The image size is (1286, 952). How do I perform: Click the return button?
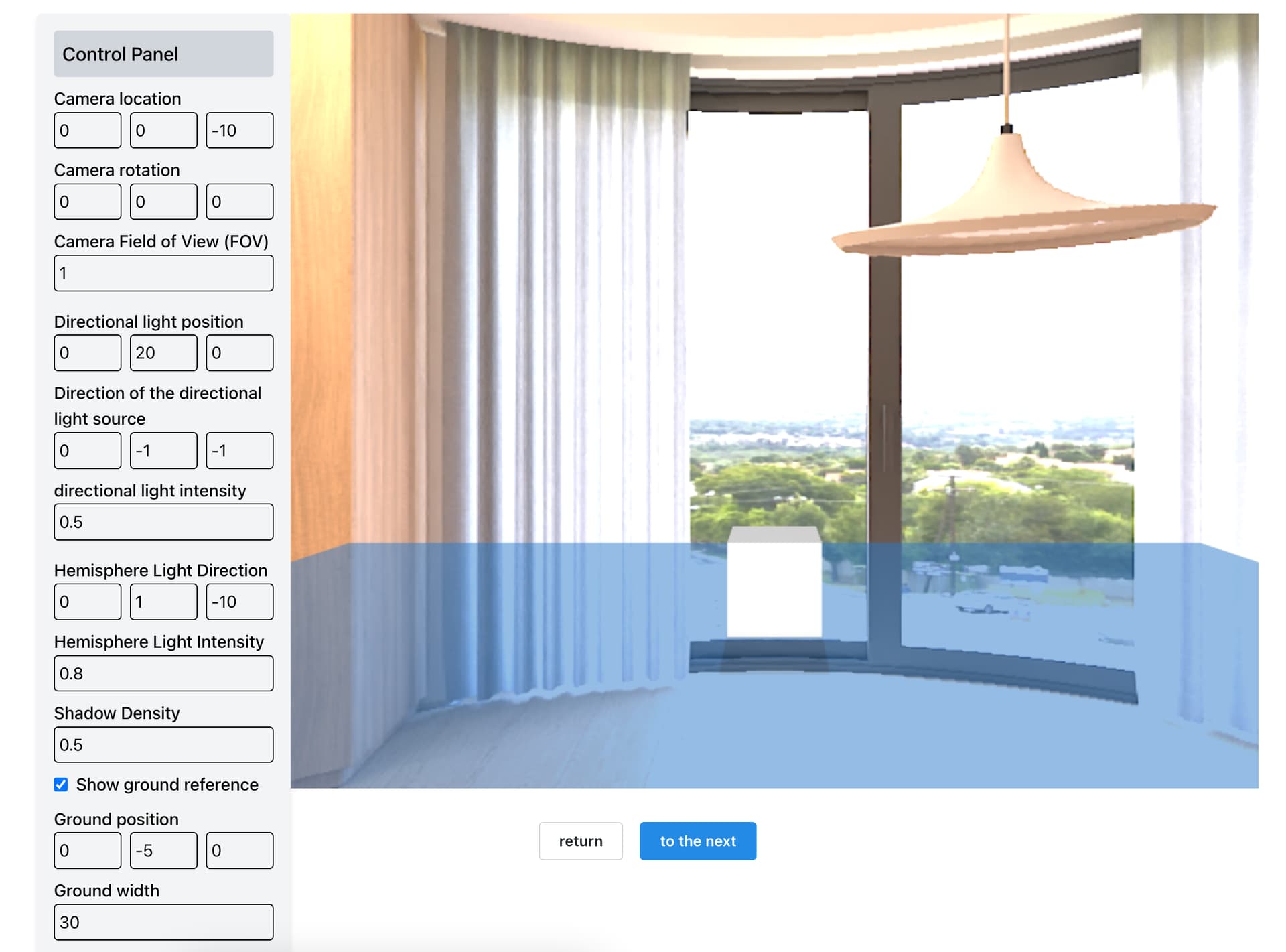click(x=581, y=841)
